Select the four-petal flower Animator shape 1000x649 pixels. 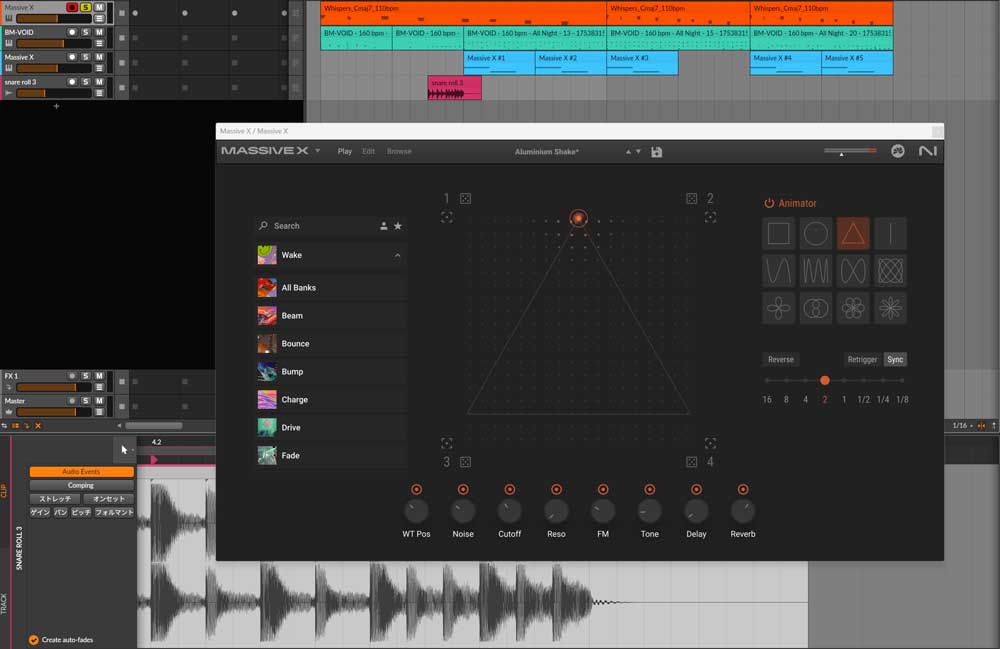pos(778,309)
